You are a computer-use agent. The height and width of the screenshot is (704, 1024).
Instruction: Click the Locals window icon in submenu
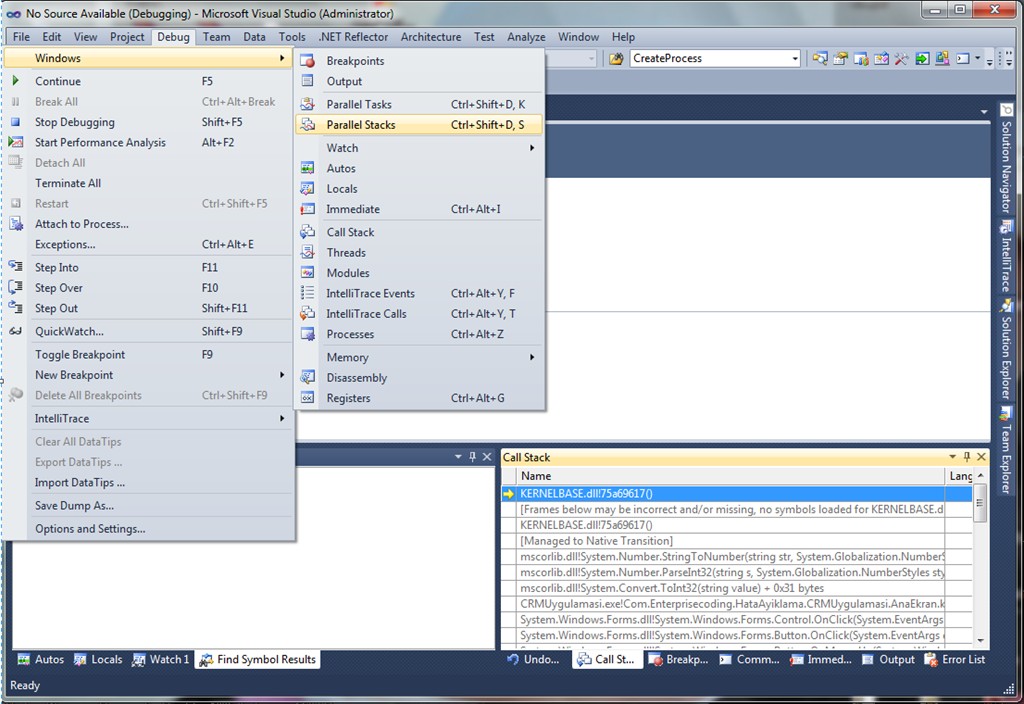pyautogui.click(x=308, y=188)
